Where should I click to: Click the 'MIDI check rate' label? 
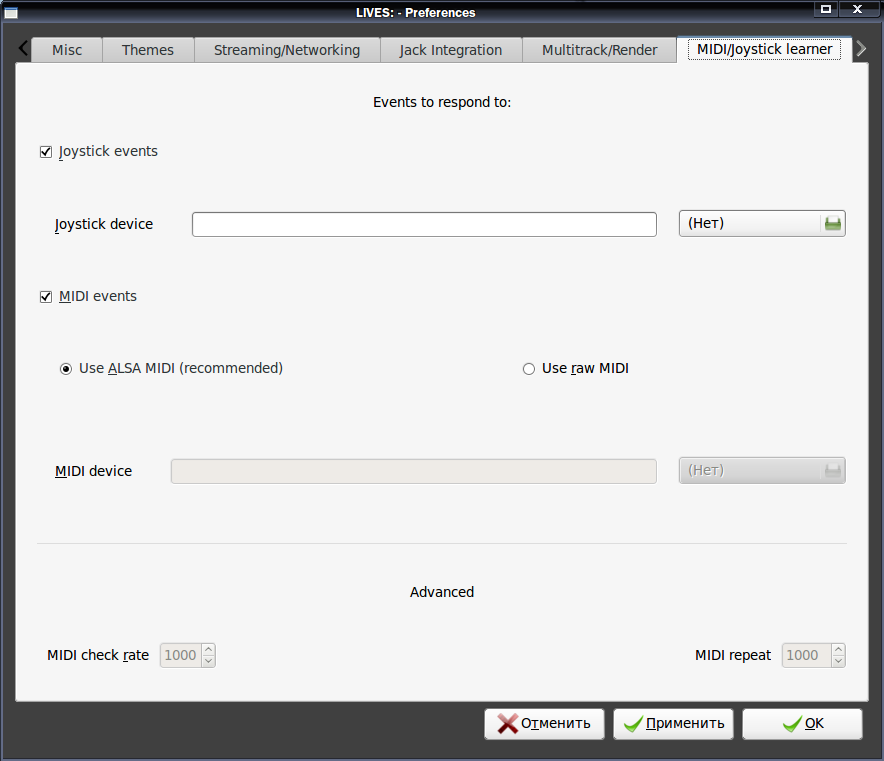tap(98, 656)
